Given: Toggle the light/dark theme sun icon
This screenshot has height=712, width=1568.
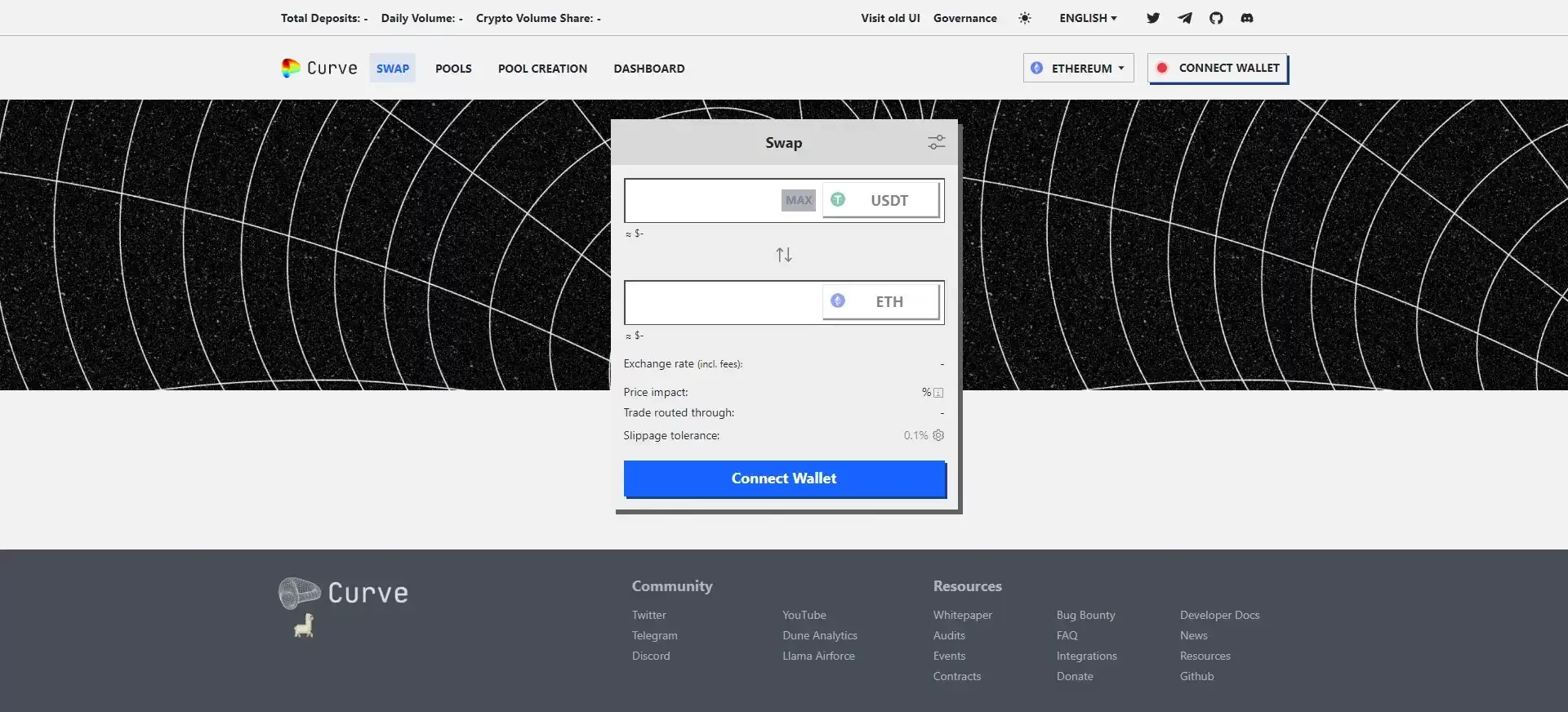Looking at the screenshot, I should coord(1025,18).
